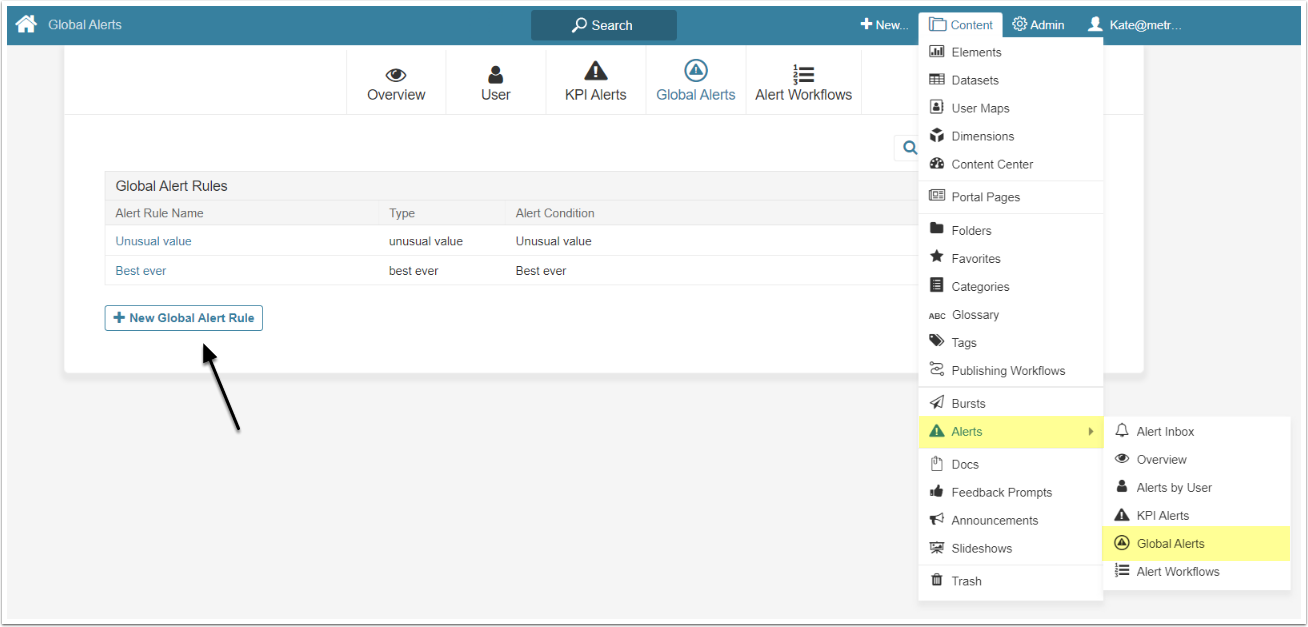
Task: Click the New Global Alert Rule button
Action: [x=184, y=318]
